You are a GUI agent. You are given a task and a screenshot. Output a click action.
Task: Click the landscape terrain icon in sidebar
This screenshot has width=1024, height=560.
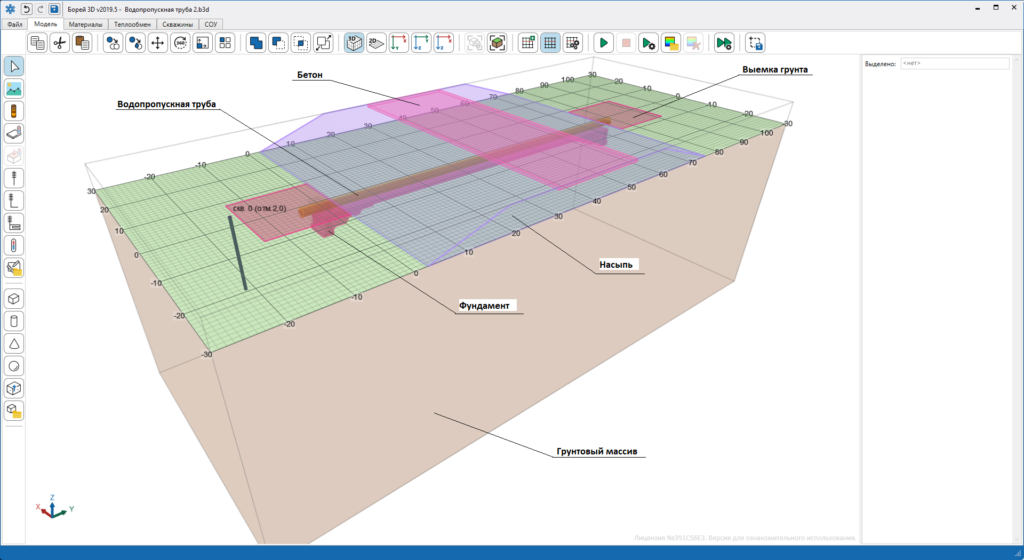click(x=14, y=89)
